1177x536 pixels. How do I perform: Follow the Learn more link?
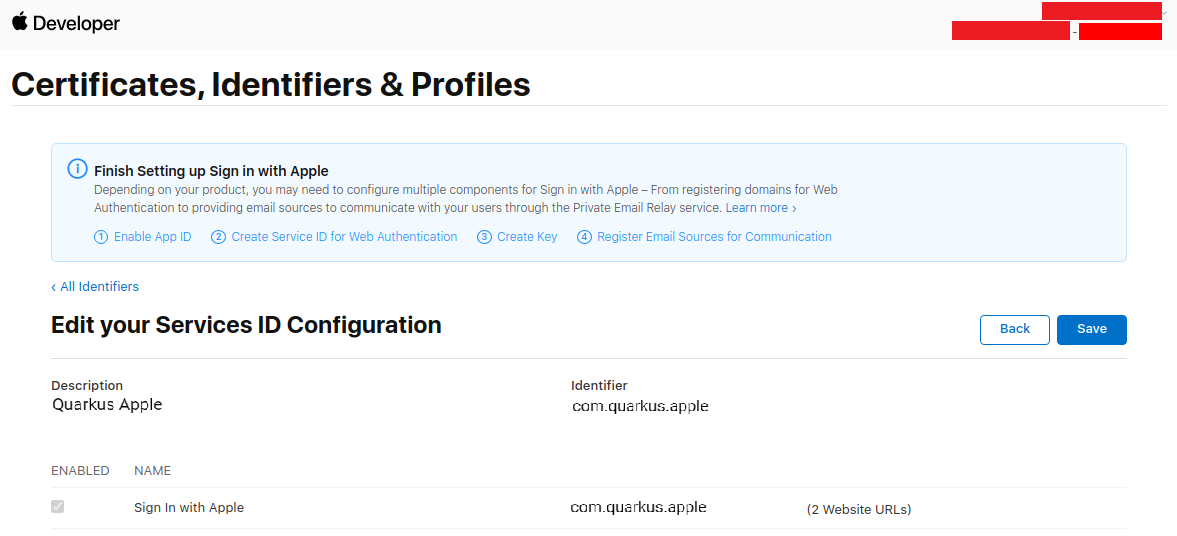[x=760, y=208]
